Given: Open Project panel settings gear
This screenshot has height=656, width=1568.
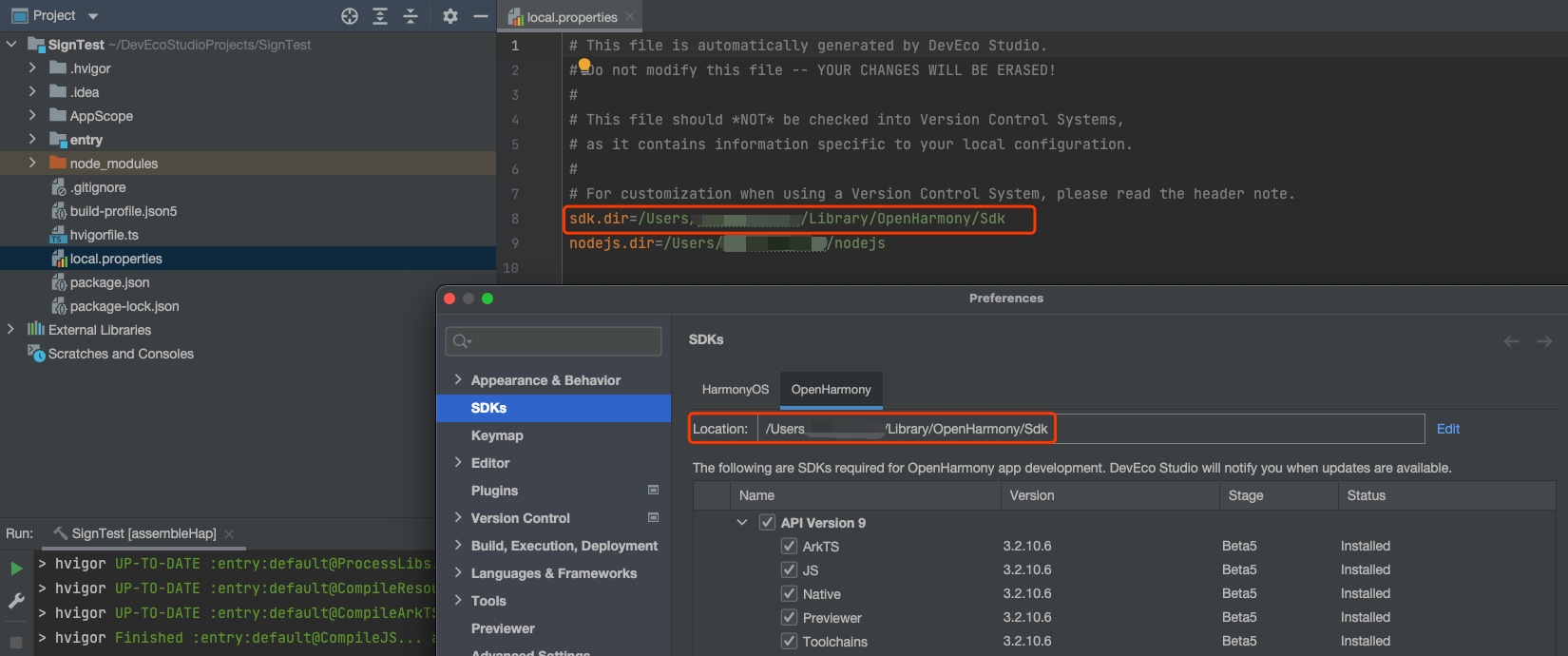Looking at the screenshot, I should [450, 16].
